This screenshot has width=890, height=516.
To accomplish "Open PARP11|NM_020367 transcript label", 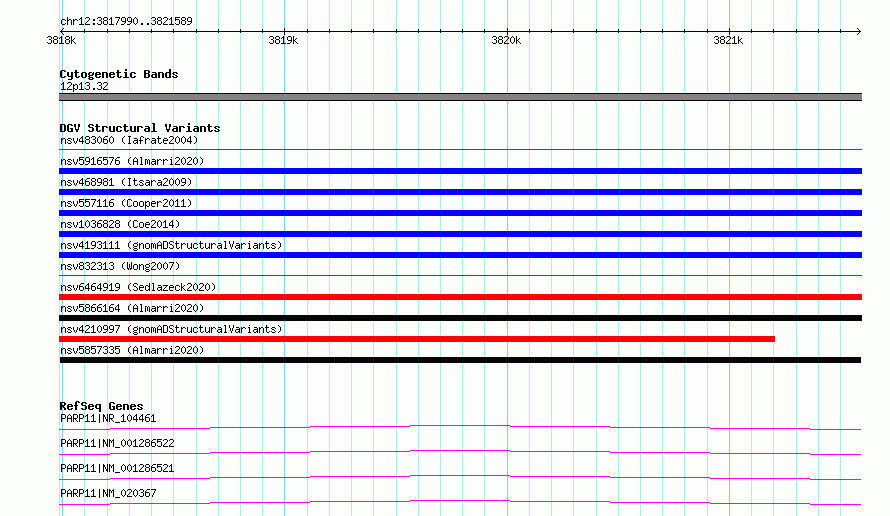I will (108, 493).
